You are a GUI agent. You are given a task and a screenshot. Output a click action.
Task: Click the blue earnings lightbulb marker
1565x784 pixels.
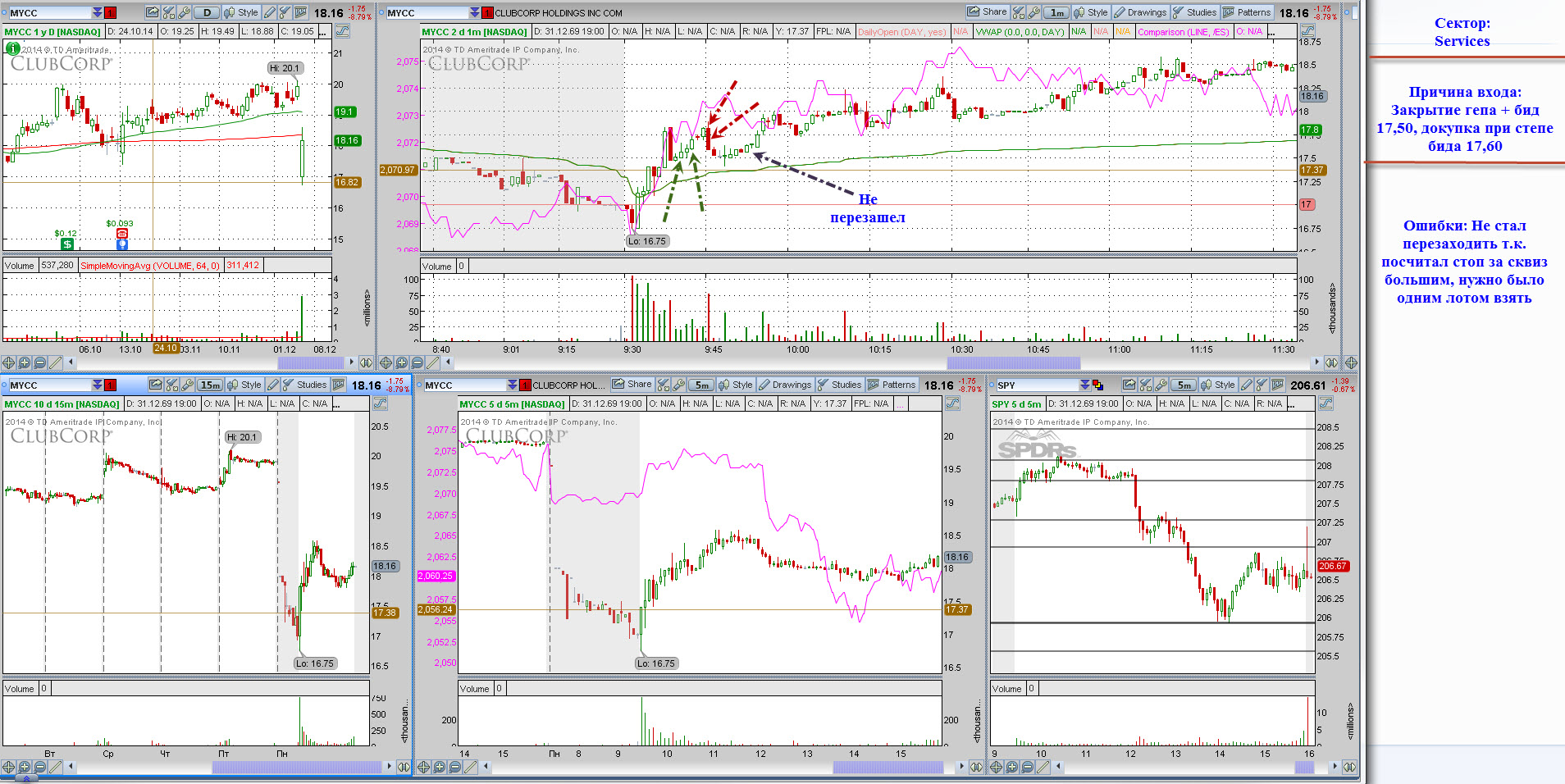click(x=122, y=244)
